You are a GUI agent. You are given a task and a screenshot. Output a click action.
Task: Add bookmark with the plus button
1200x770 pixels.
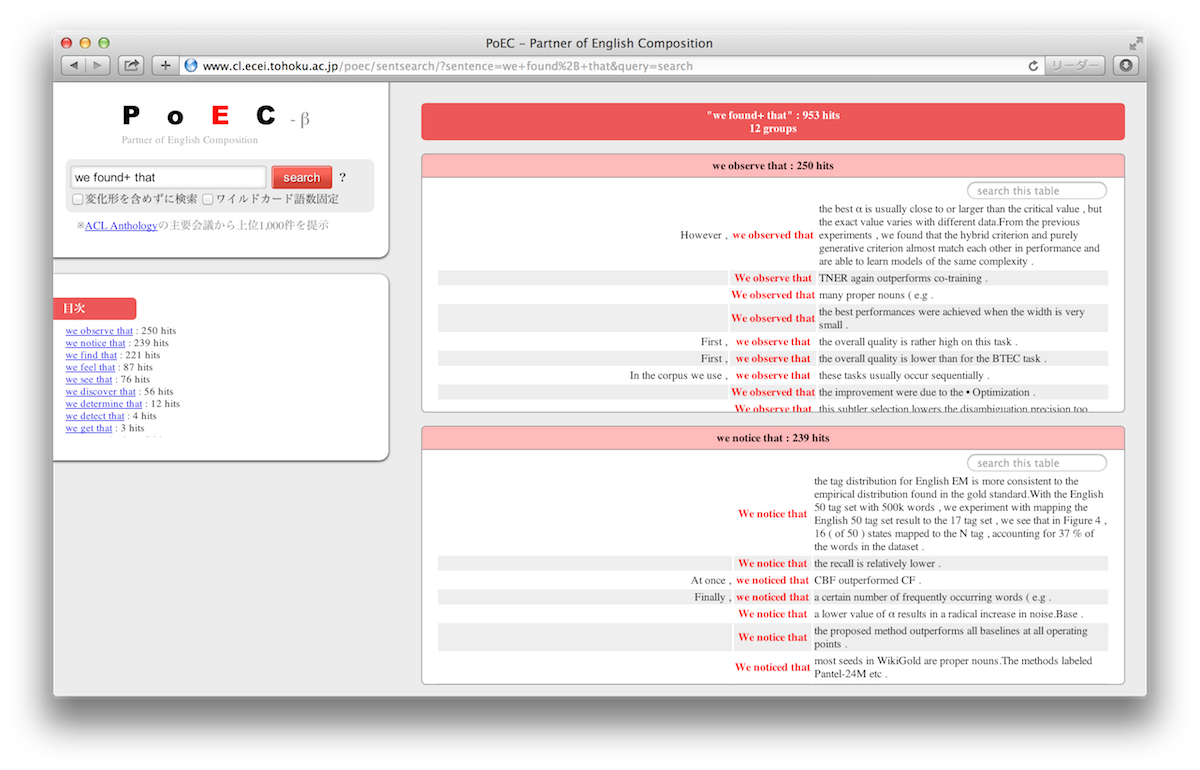pyautogui.click(x=165, y=66)
